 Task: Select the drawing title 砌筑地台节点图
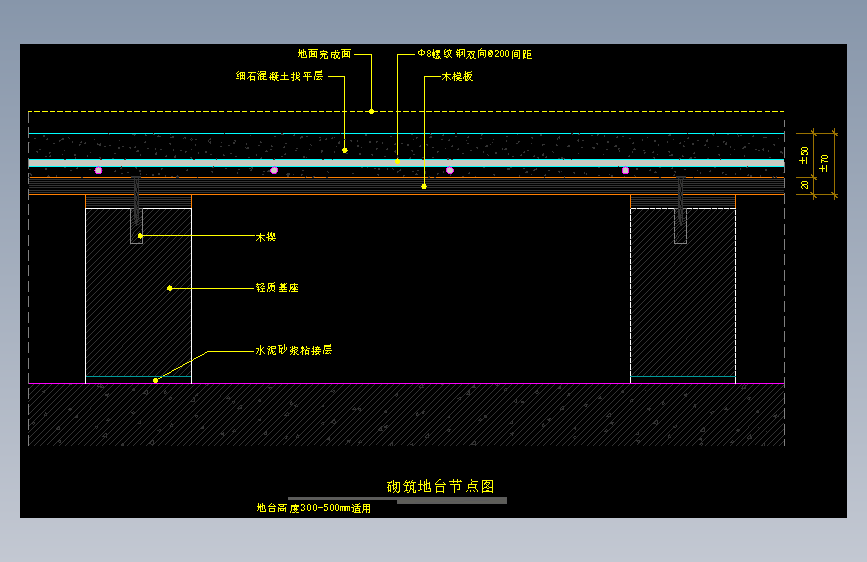tap(440, 486)
